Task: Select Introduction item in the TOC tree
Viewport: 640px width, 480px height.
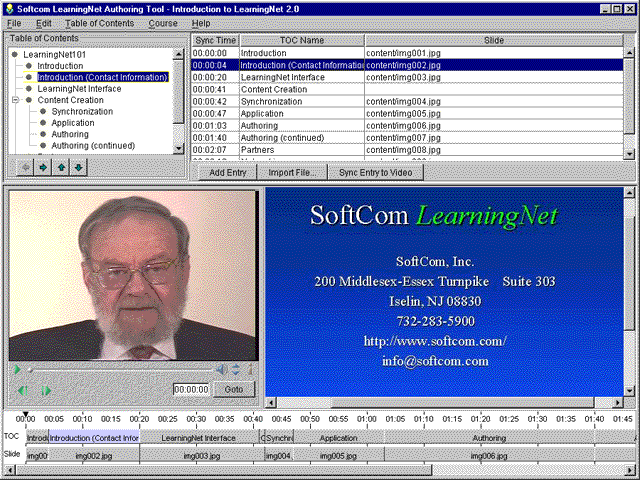Action: click(60, 66)
